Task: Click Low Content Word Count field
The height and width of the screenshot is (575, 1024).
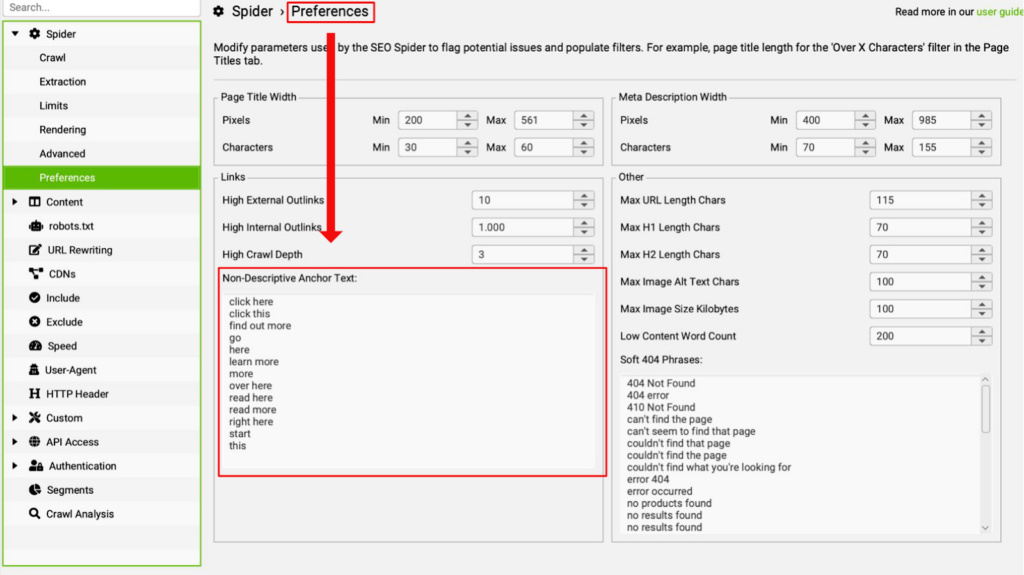Action: 921,337
